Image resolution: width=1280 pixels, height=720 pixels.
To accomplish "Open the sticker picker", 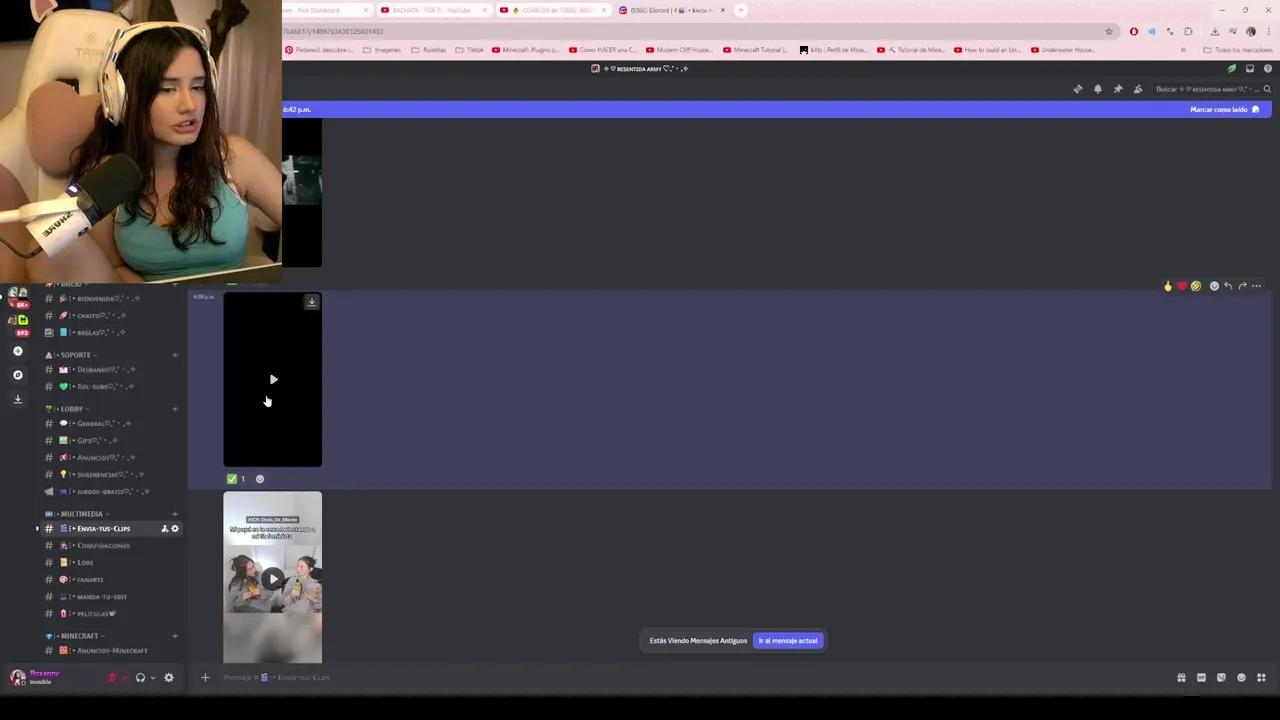I will pos(1221,678).
